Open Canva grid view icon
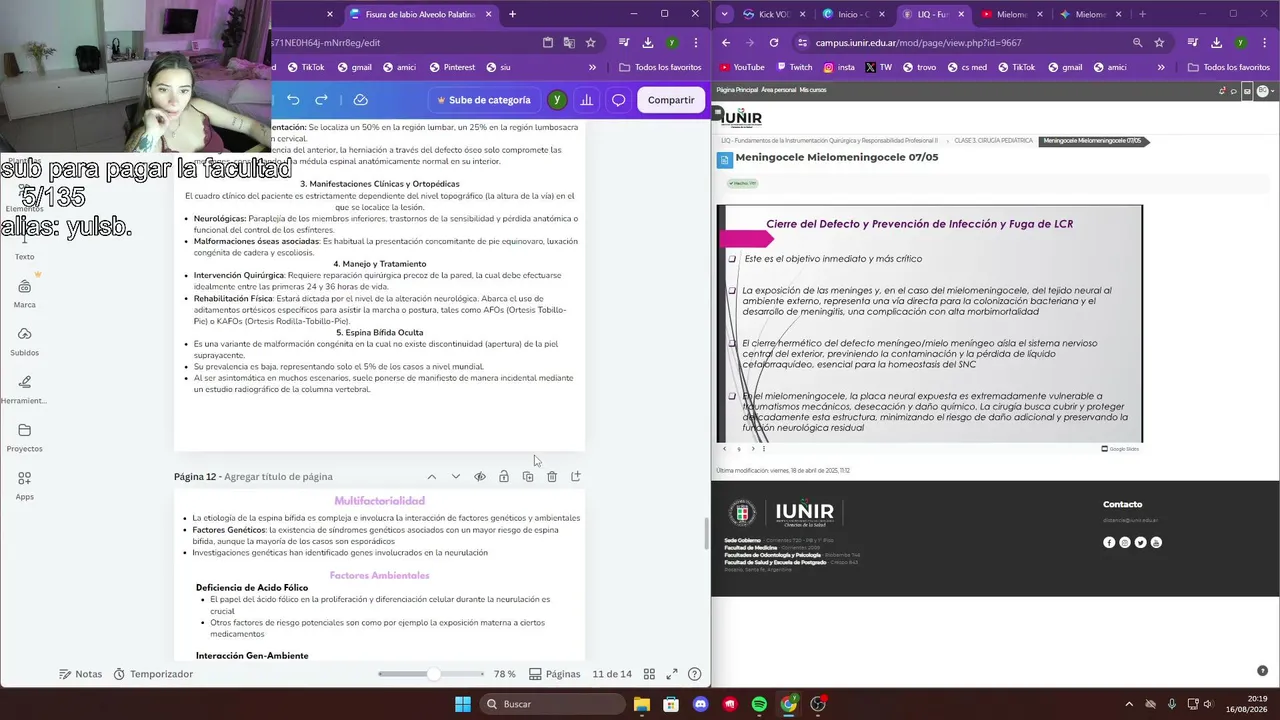 [649, 674]
